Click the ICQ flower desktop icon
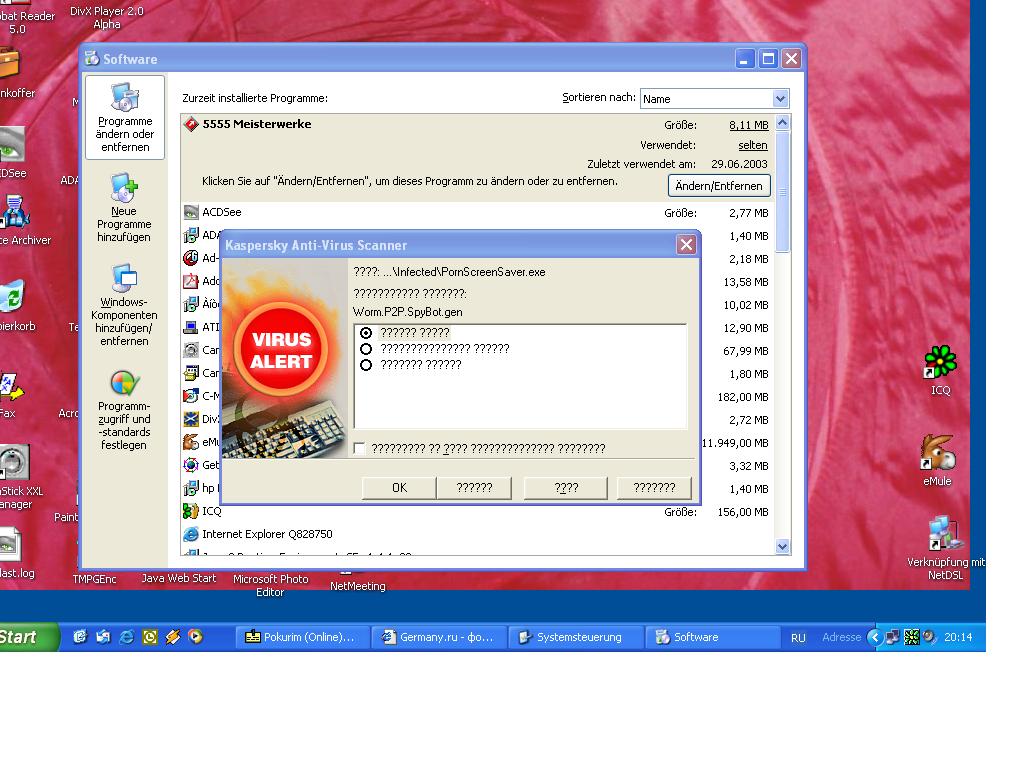The height and width of the screenshot is (768, 1024). tap(940, 362)
